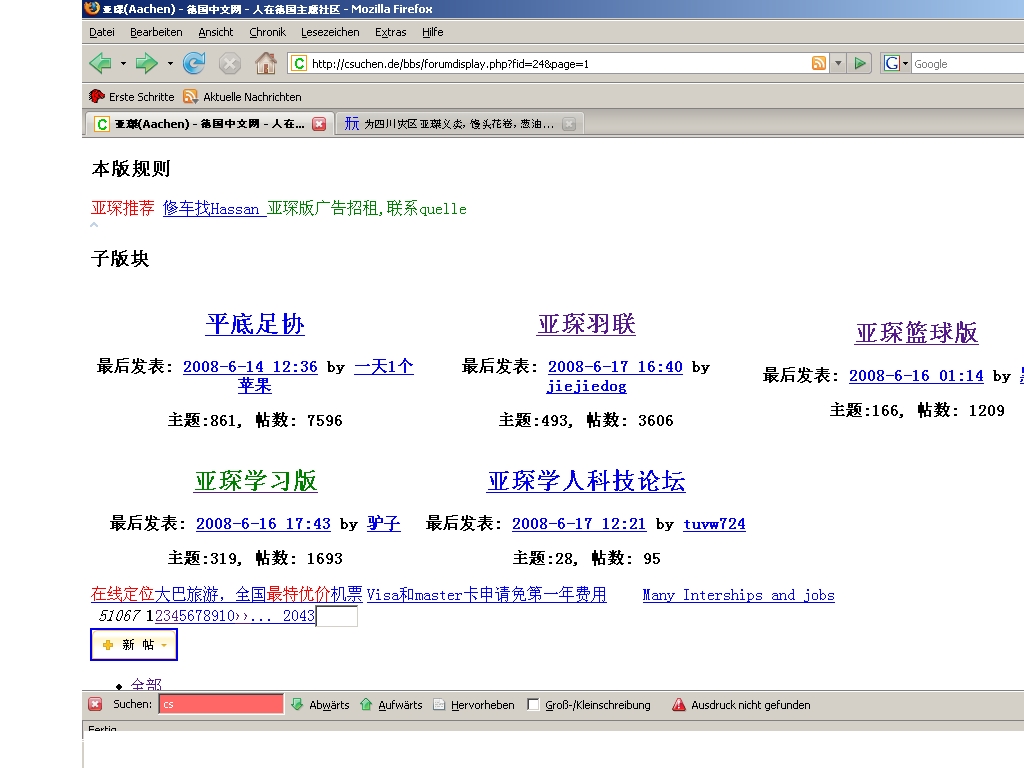Open the back button history dropdown arrow
1024x768 pixels.
tap(123, 64)
